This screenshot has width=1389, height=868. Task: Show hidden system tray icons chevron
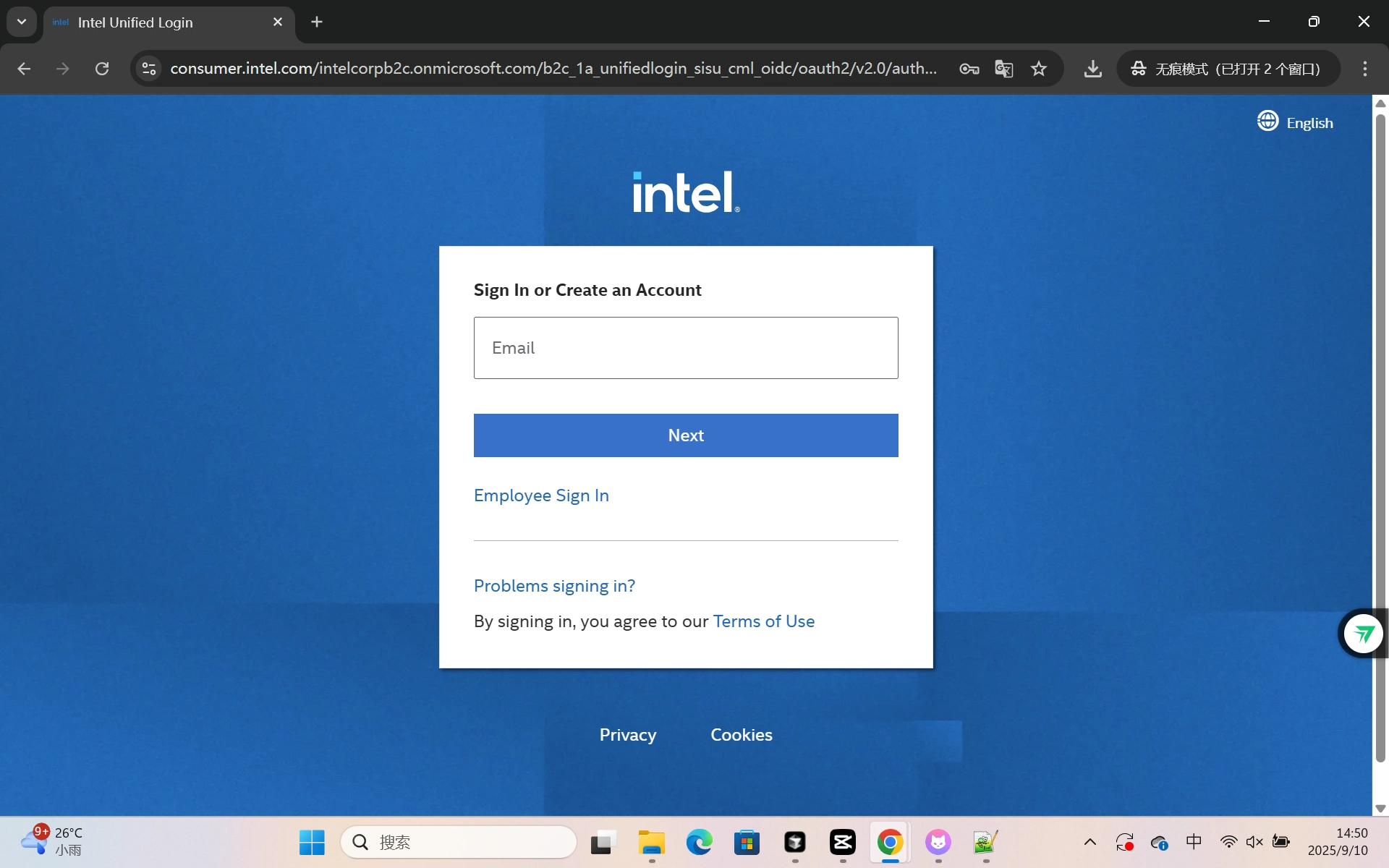click(1089, 842)
